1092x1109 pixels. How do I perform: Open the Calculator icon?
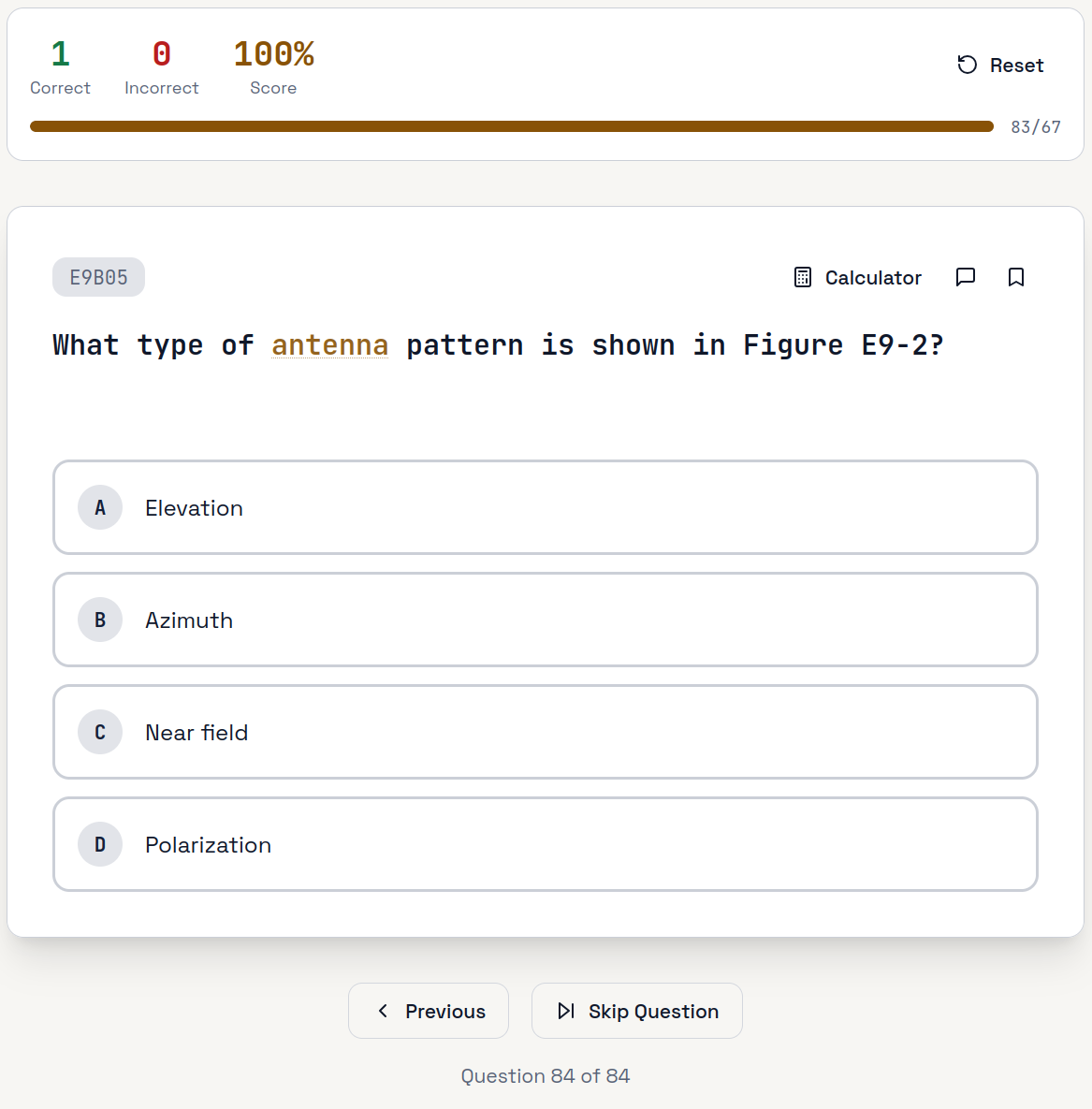point(802,277)
